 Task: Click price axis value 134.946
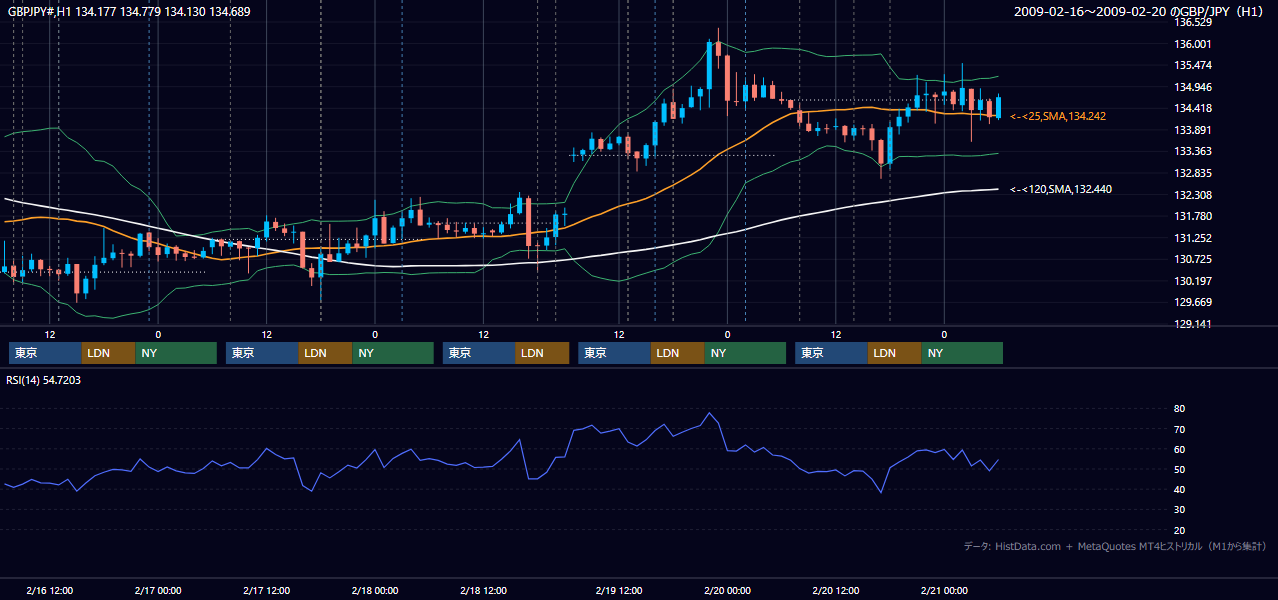click(x=1193, y=87)
